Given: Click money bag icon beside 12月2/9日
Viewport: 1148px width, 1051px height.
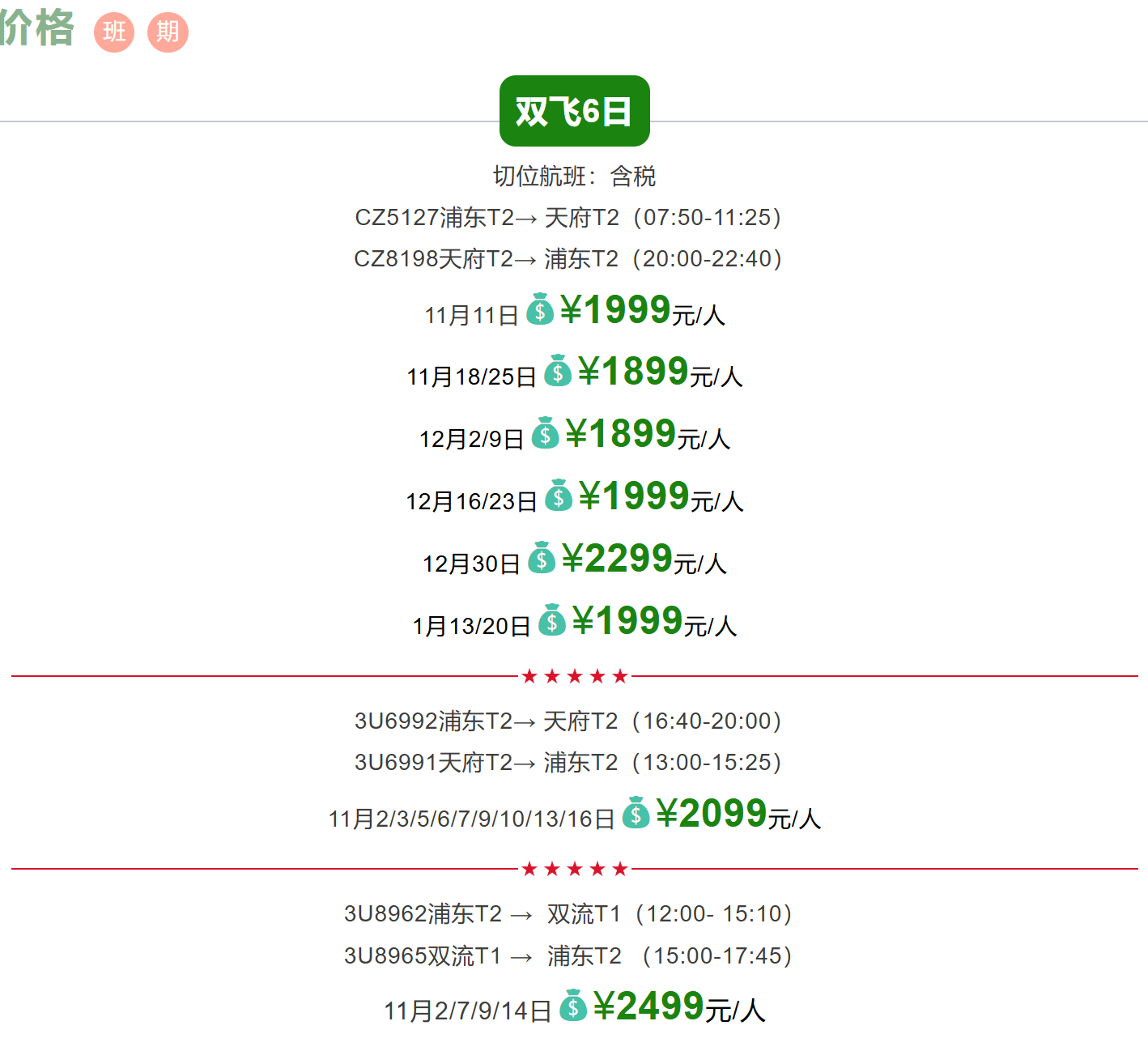Looking at the screenshot, I should click(546, 433).
